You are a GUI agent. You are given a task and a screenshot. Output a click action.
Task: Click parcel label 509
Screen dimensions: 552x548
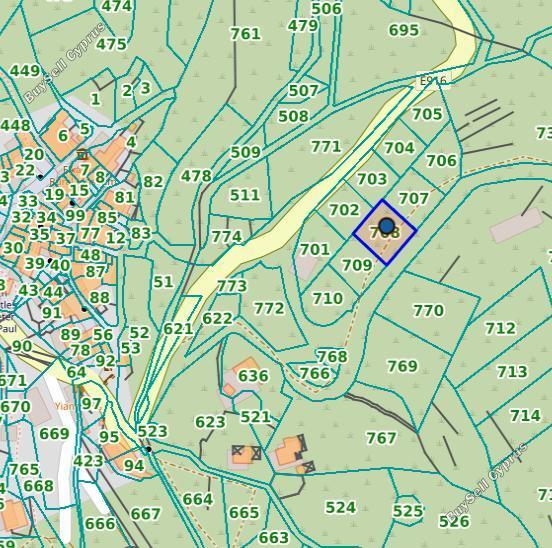(x=245, y=152)
